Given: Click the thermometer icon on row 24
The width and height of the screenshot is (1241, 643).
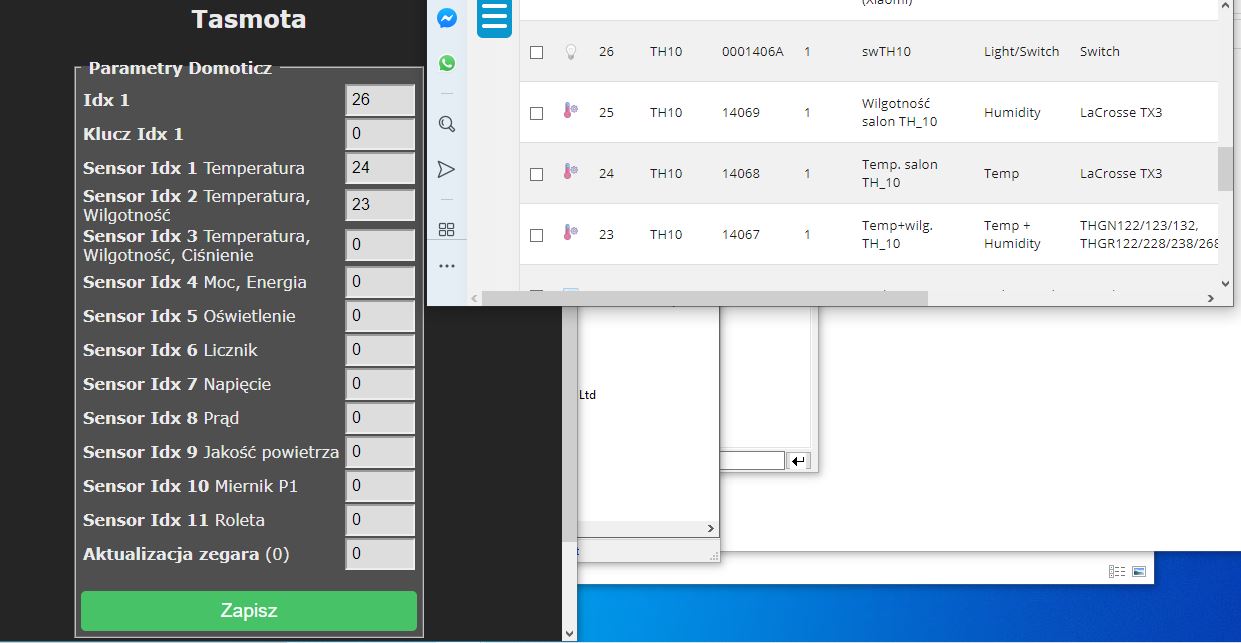Looking at the screenshot, I should point(570,173).
